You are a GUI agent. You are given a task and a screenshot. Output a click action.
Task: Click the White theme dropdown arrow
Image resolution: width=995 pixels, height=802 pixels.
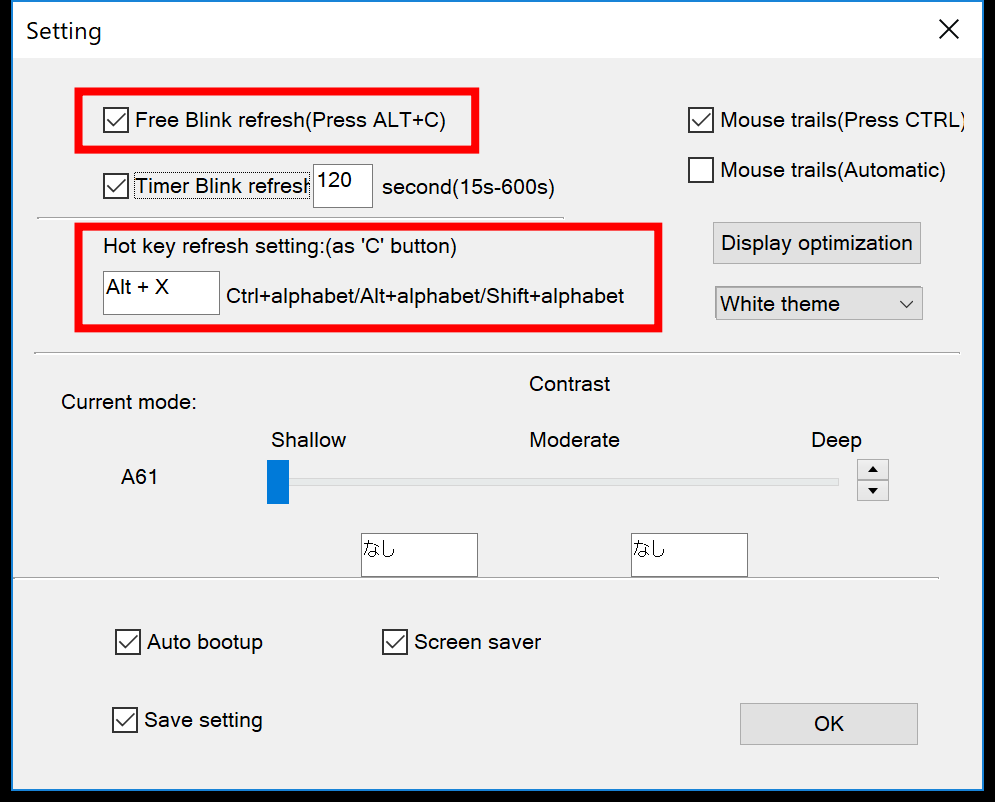coord(906,304)
